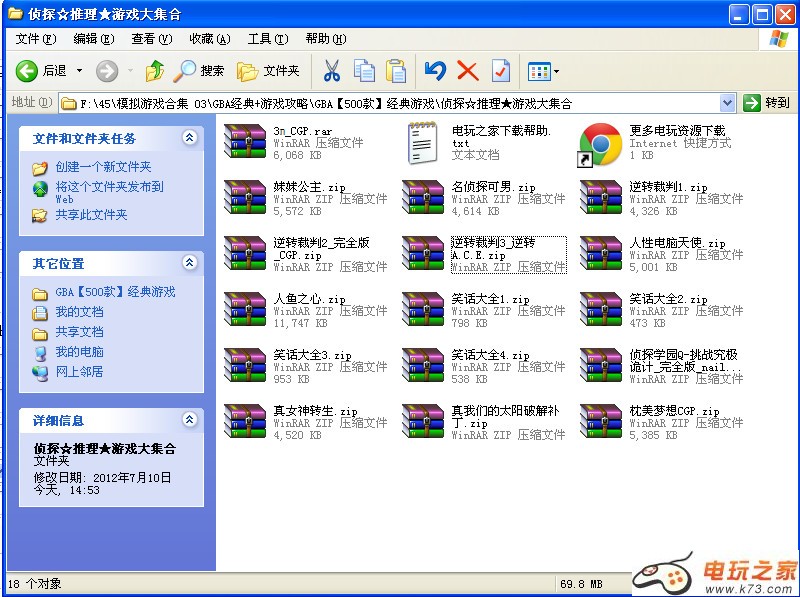Click the 创建一个新文件夹 link
800x597 pixels.
pyautogui.click(x=102, y=167)
